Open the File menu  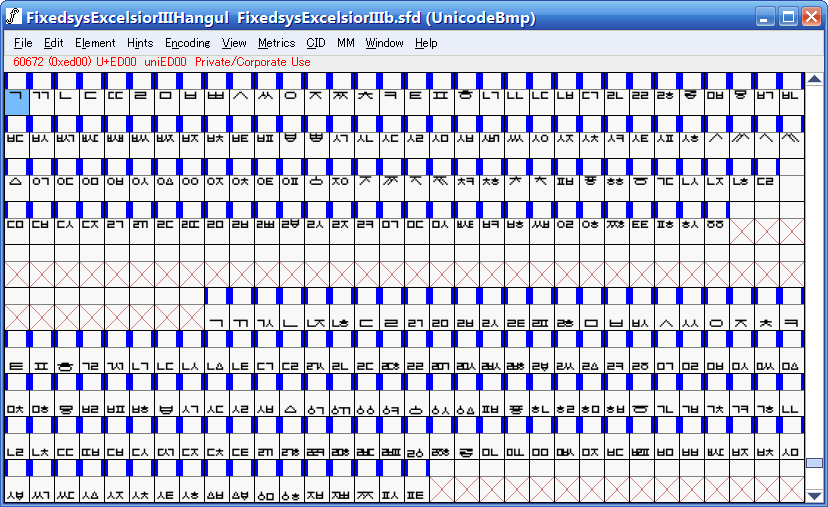pyautogui.click(x=24, y=43)
